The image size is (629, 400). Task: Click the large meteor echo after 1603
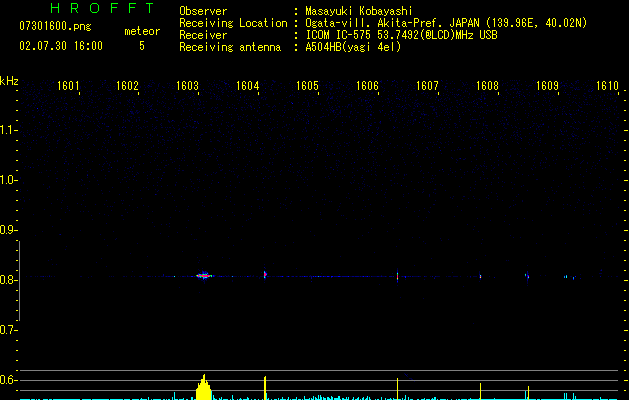[x=204, y=276]
